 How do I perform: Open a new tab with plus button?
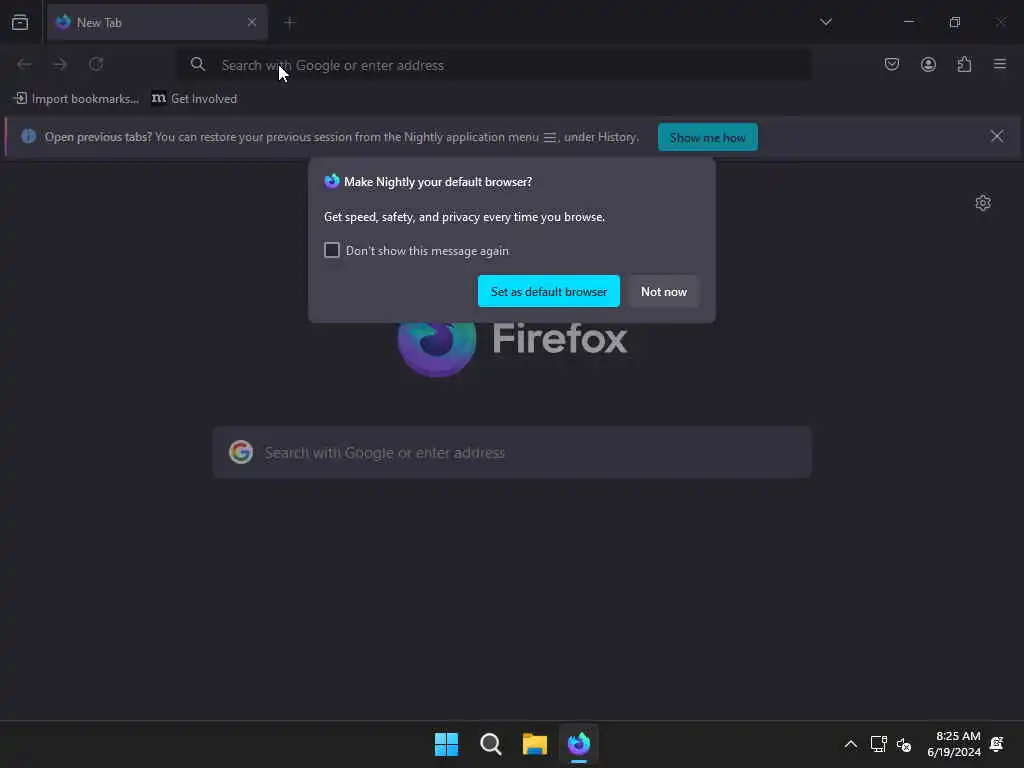(x=289, y=22)
